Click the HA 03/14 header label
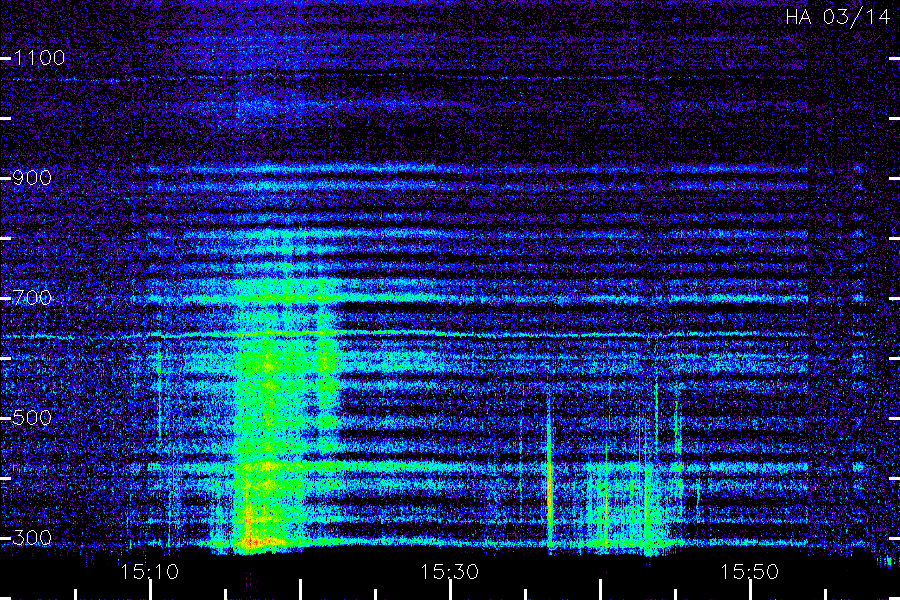The height and width of the screenshot is (600, 900). point(837,17)
